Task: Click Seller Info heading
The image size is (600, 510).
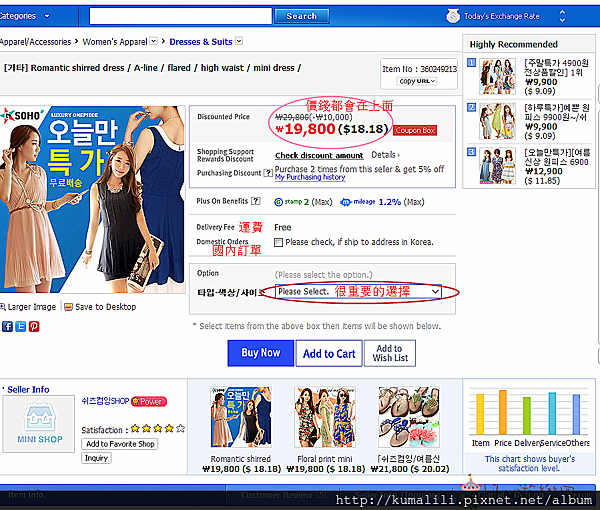Action: [x=28, y=389]
